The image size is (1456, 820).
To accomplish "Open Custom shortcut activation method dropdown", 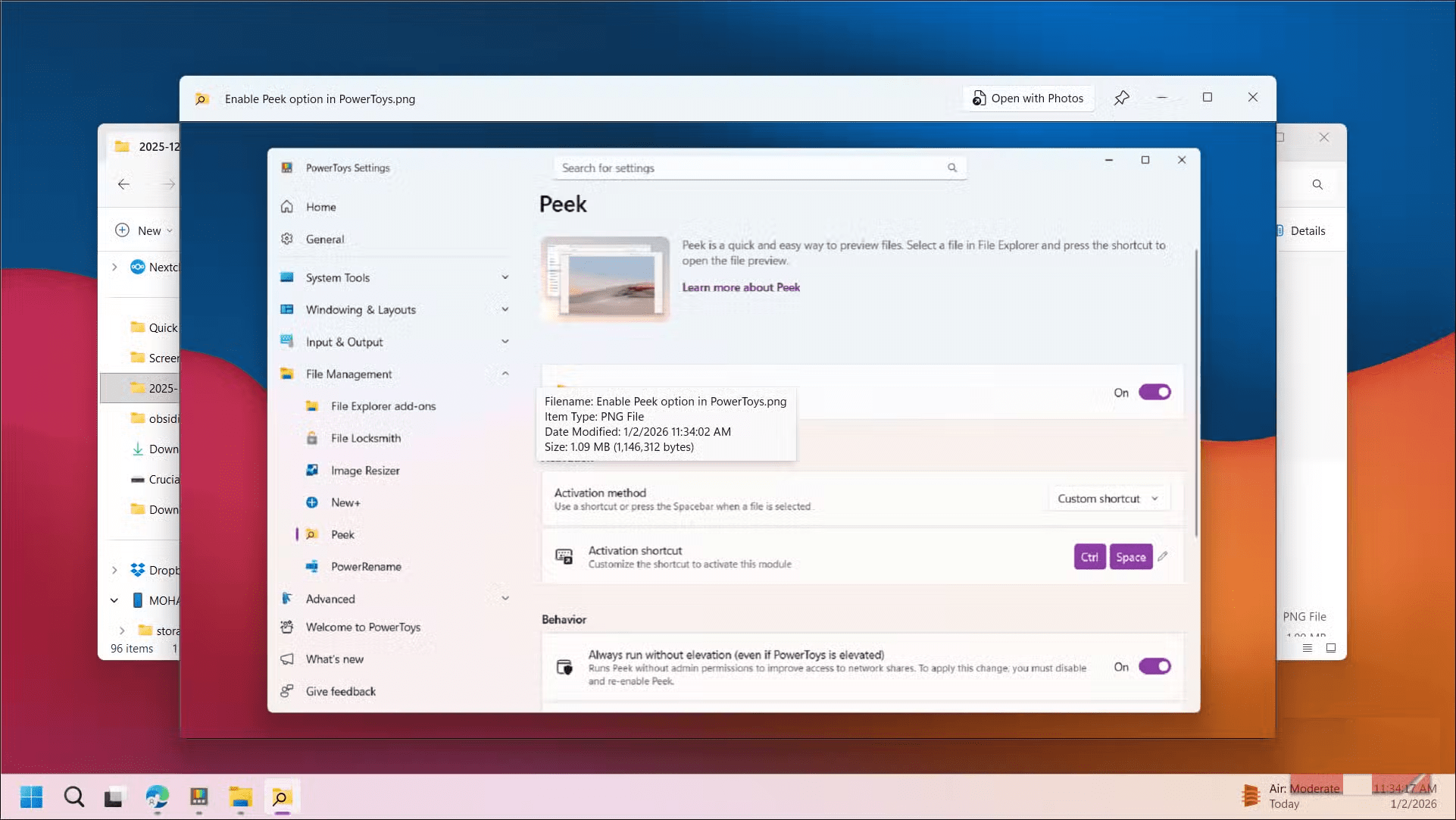I will (1108, 499).
